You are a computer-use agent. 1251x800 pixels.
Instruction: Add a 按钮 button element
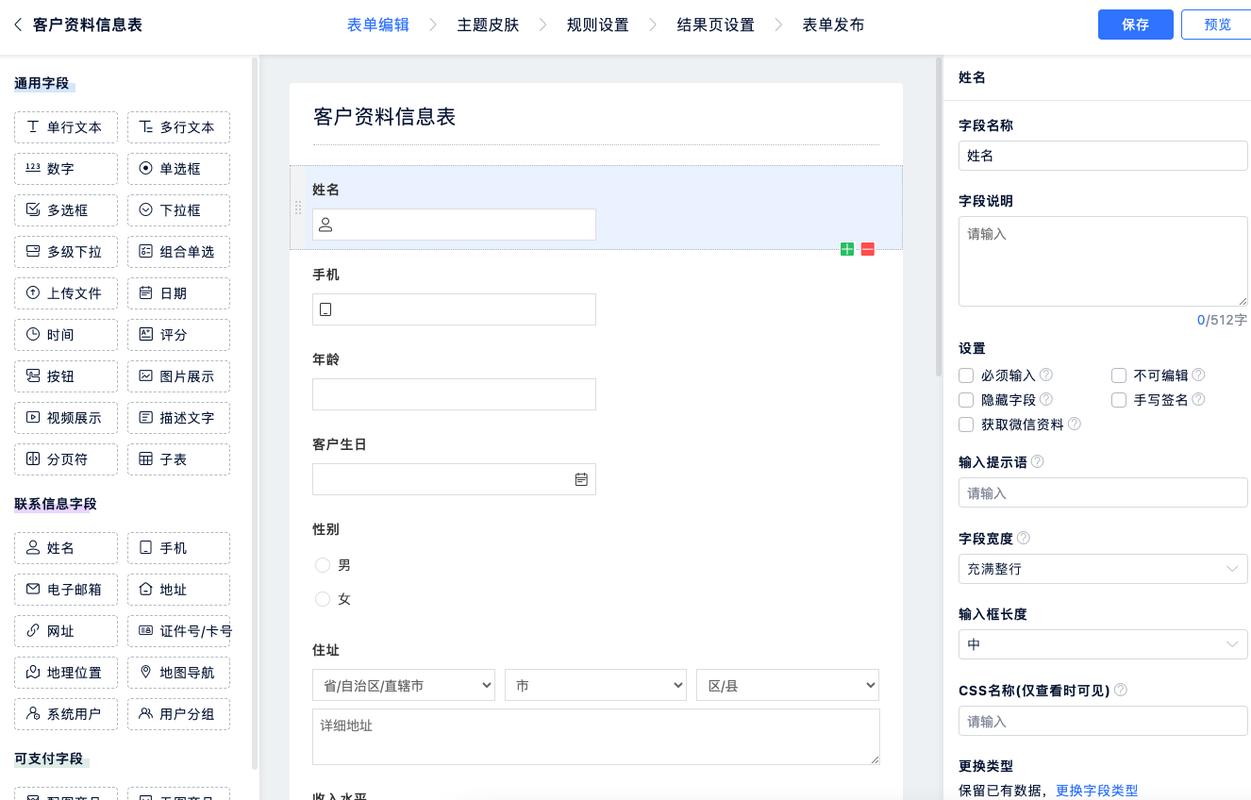pos(66,376)
